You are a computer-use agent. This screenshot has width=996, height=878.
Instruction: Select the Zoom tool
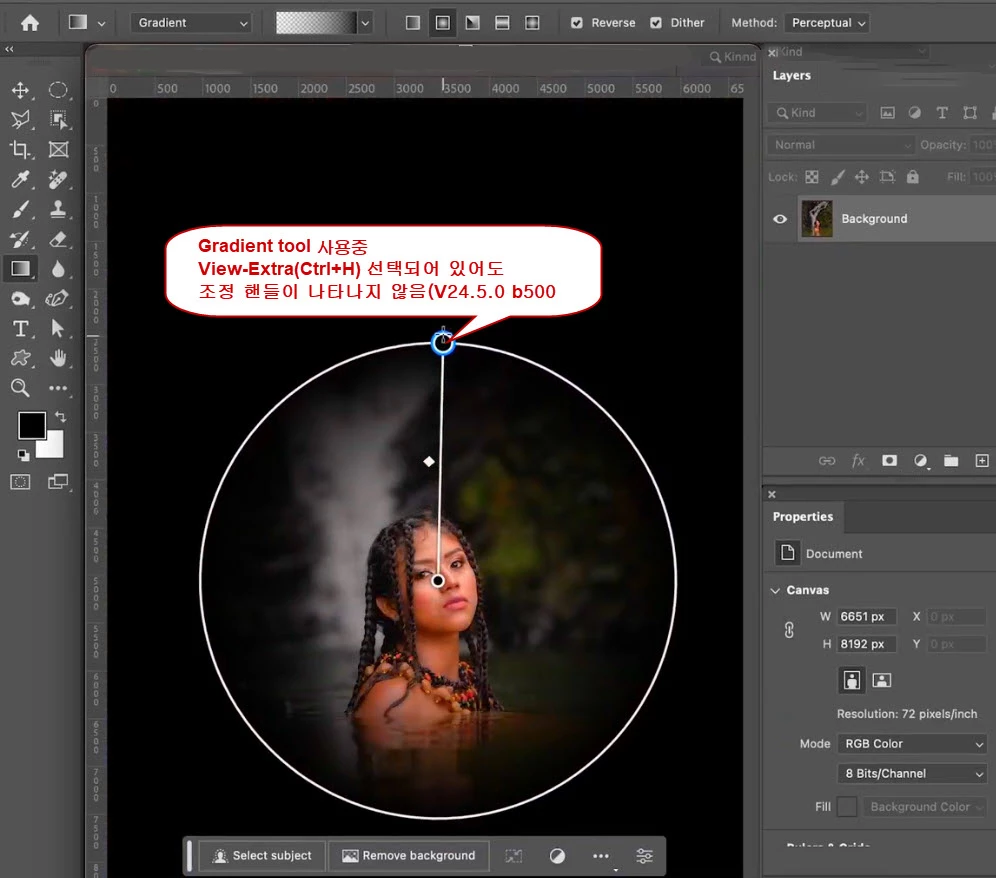(x=20, y=388)
